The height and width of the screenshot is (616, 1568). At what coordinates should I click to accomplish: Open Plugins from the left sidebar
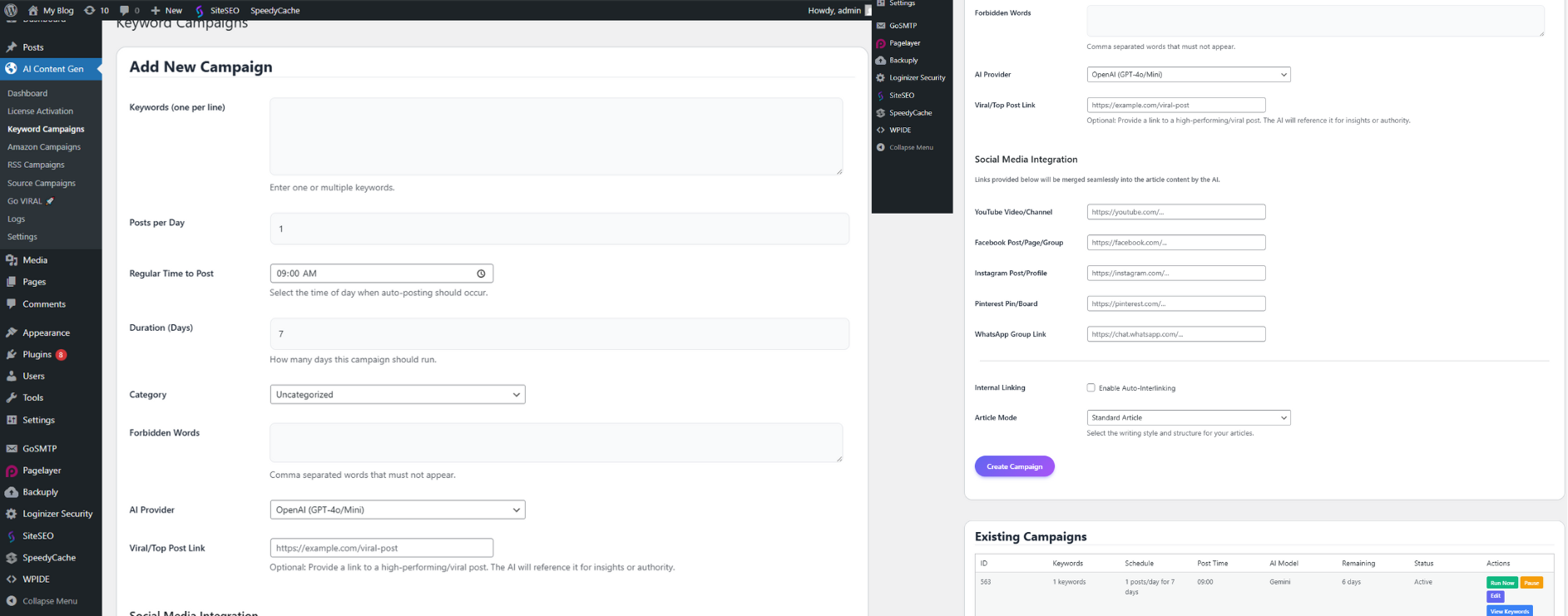coord(37,354)
